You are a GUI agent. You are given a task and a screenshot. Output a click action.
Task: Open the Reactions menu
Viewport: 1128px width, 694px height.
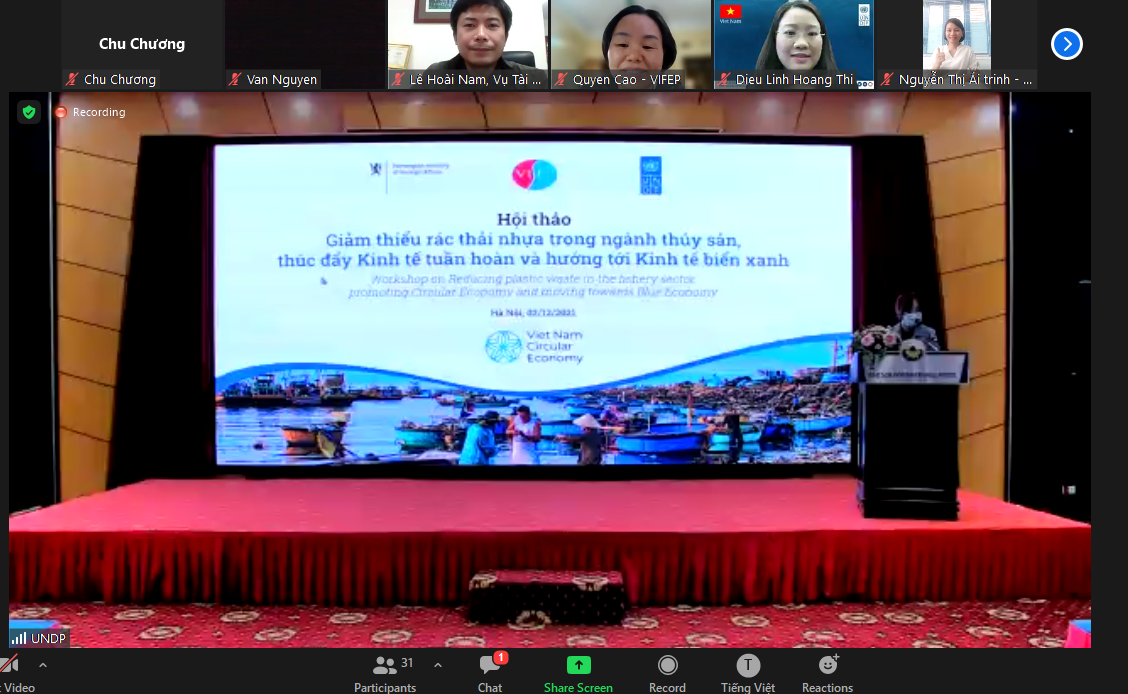click(827, 673)
